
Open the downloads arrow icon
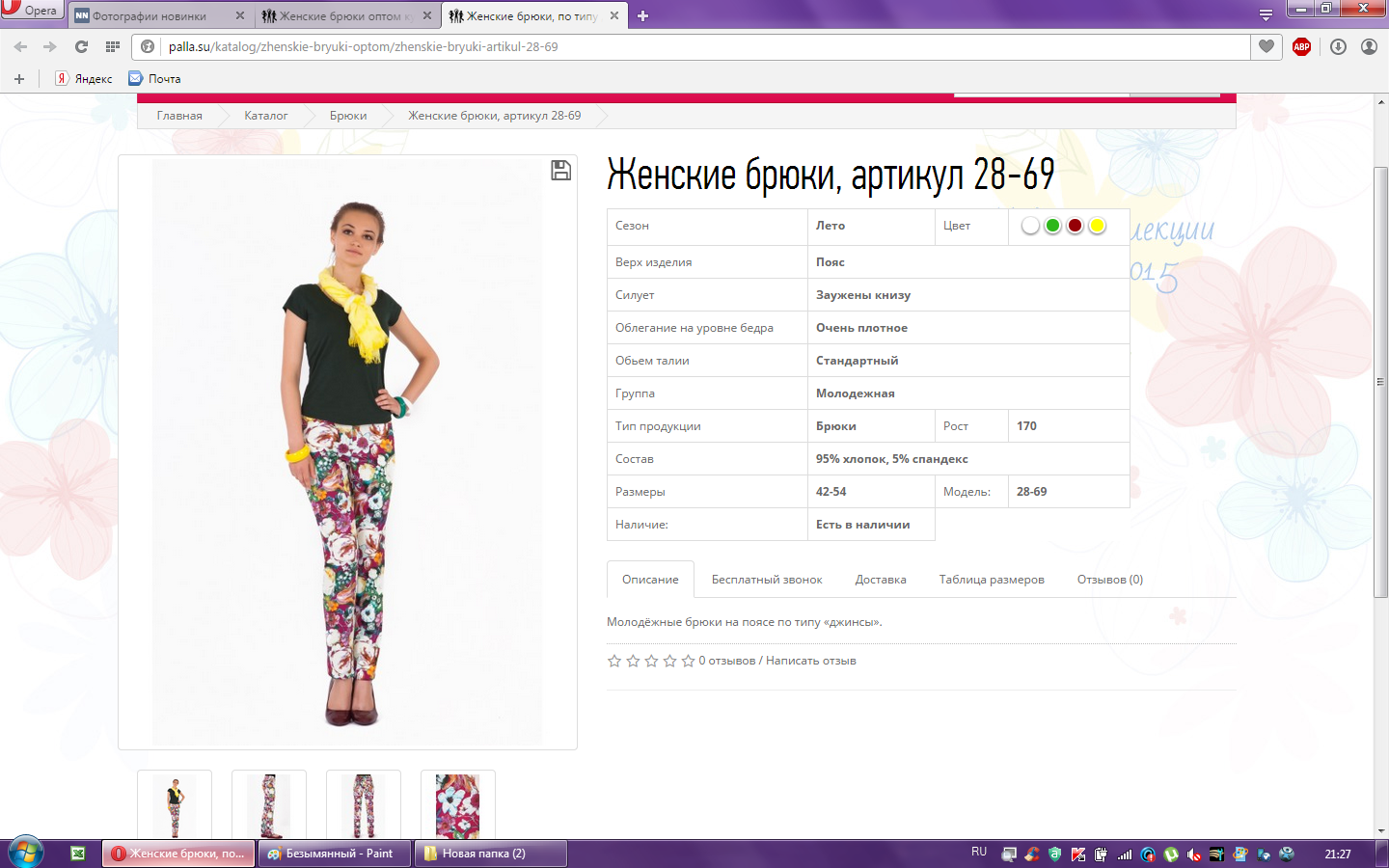coord(1338,46)
